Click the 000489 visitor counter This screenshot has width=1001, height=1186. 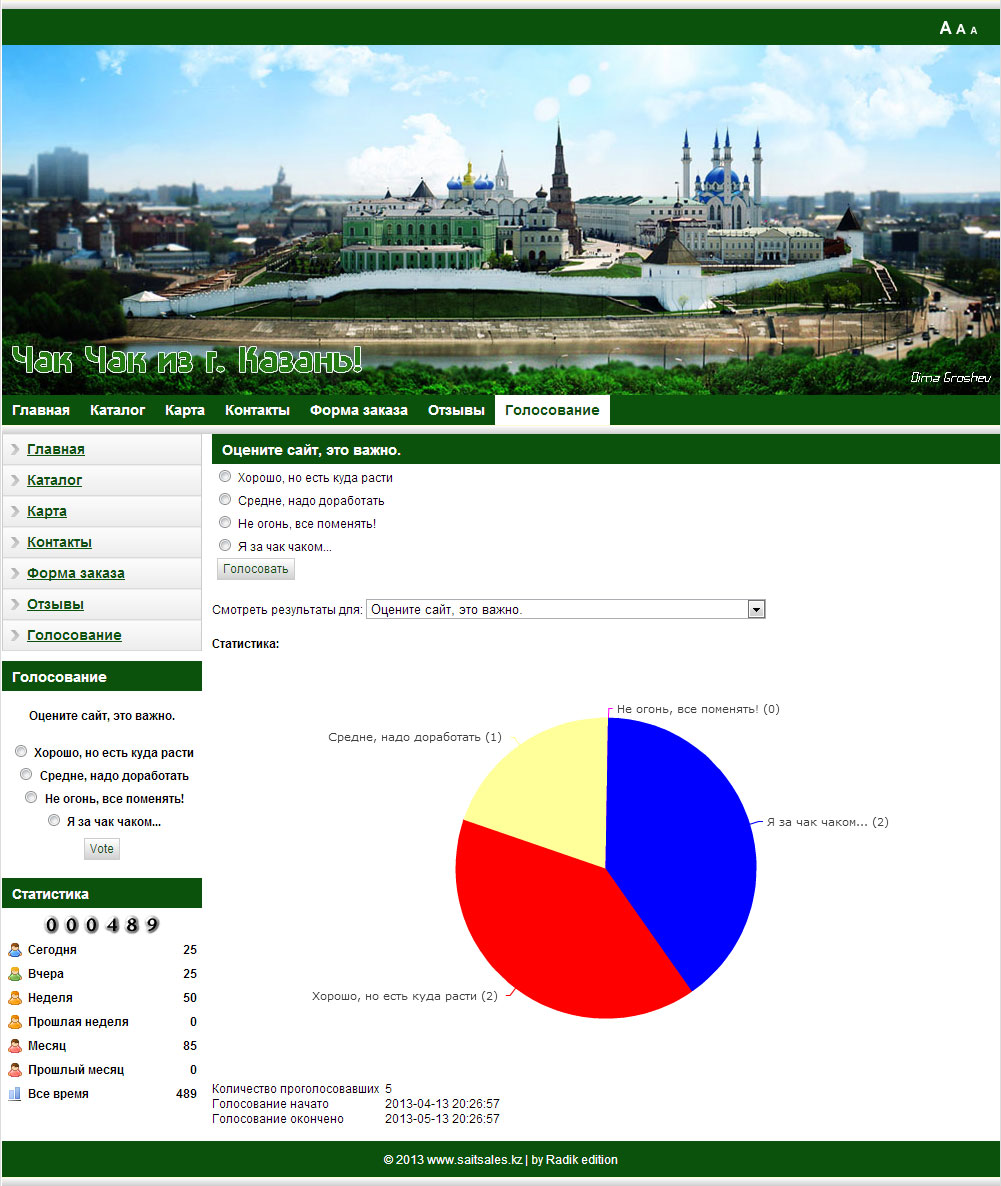click(102, 925)
